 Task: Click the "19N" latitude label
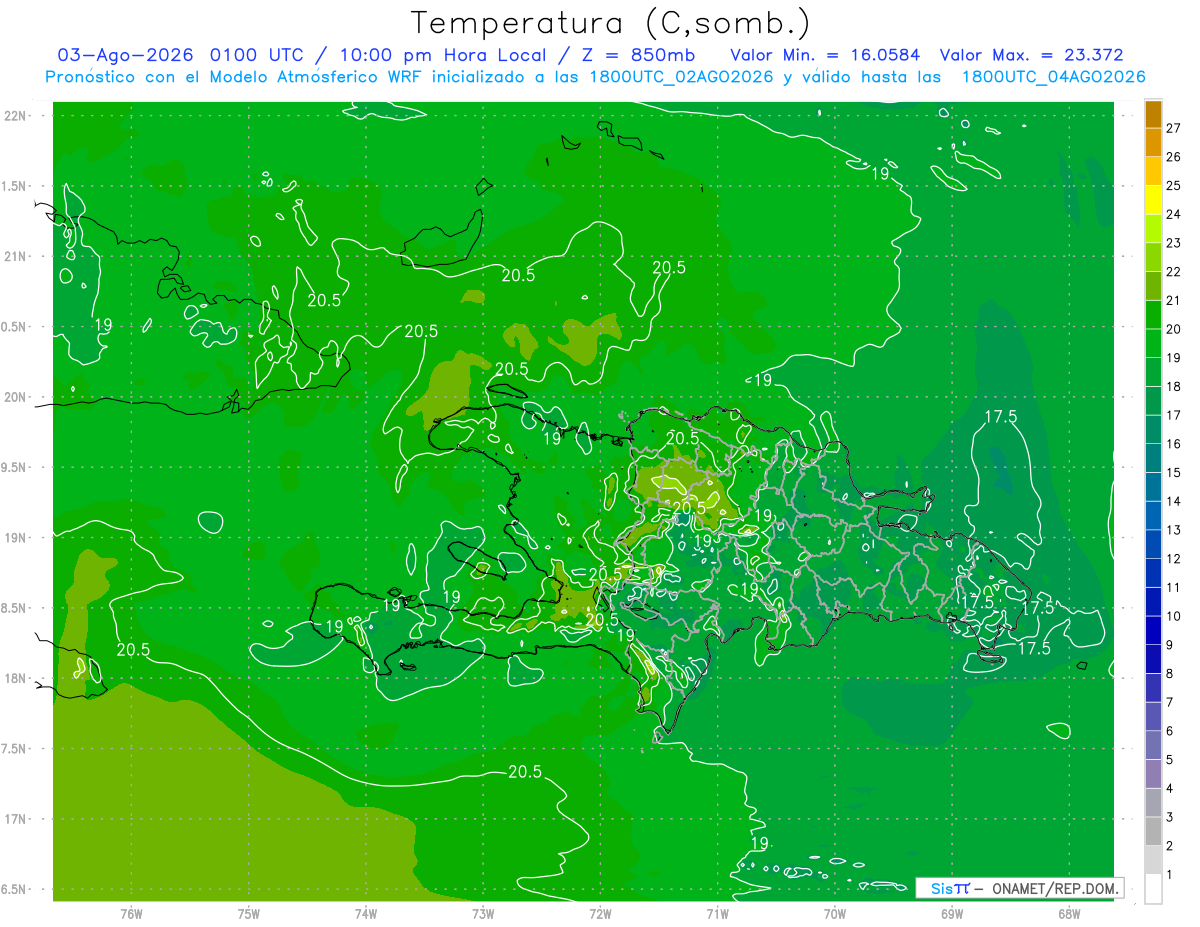(16, 537)
